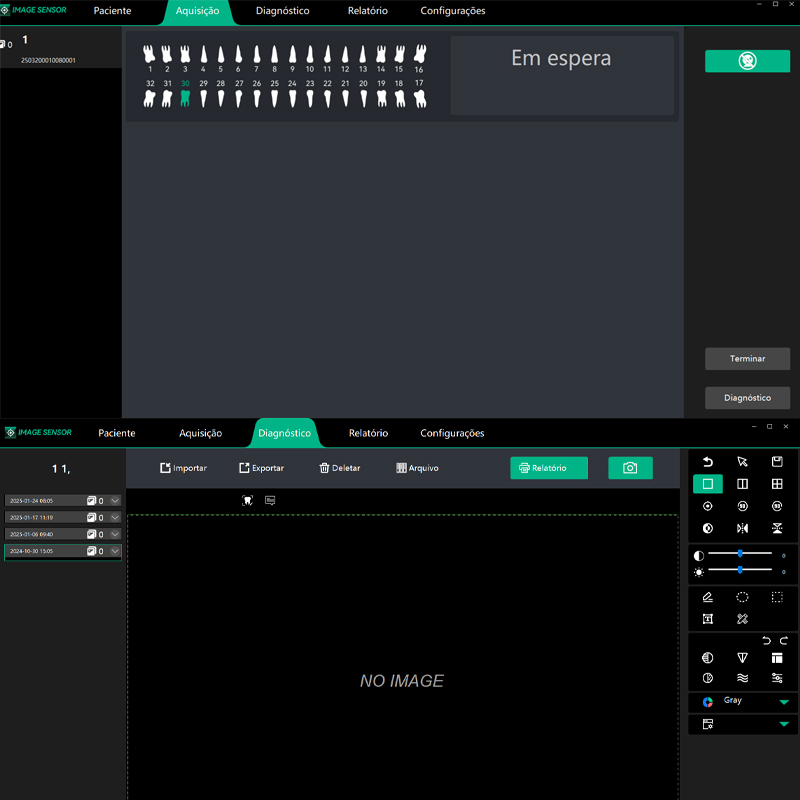Click the gray Diagnóstico button in the Aquisição window

pyautogui.click(x=747, y=398)
